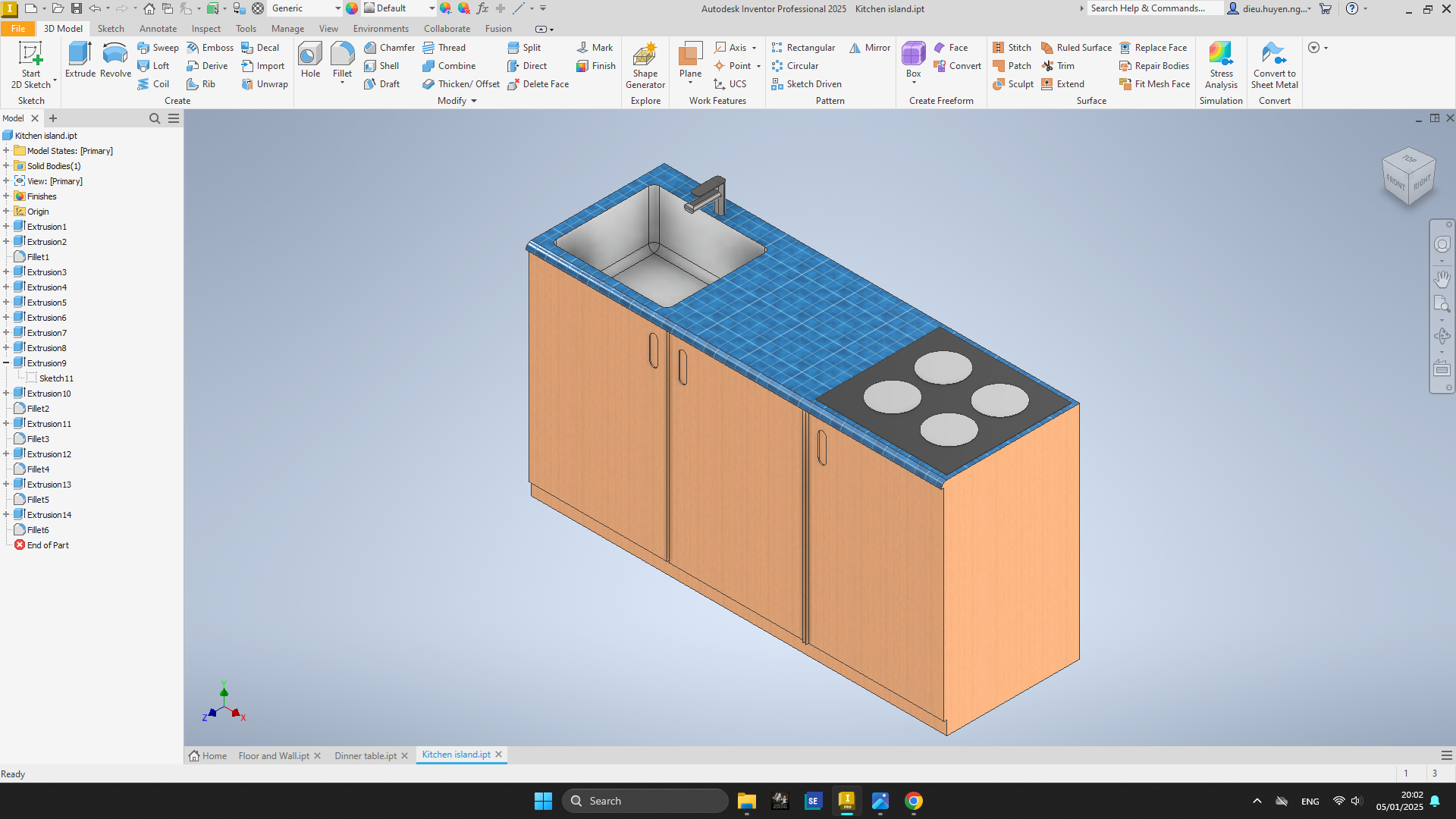The image size is (1456, 819).
Task: Select Sketch11 in the model browser
Action: coord(56,378)
